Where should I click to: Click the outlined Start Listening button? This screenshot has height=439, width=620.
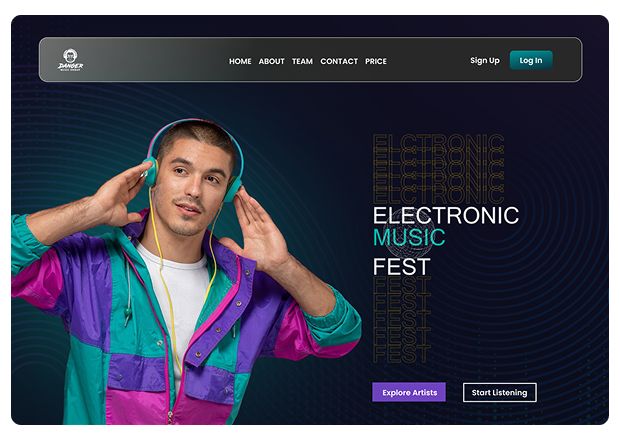pyautogui.click(x=499, y=392)
